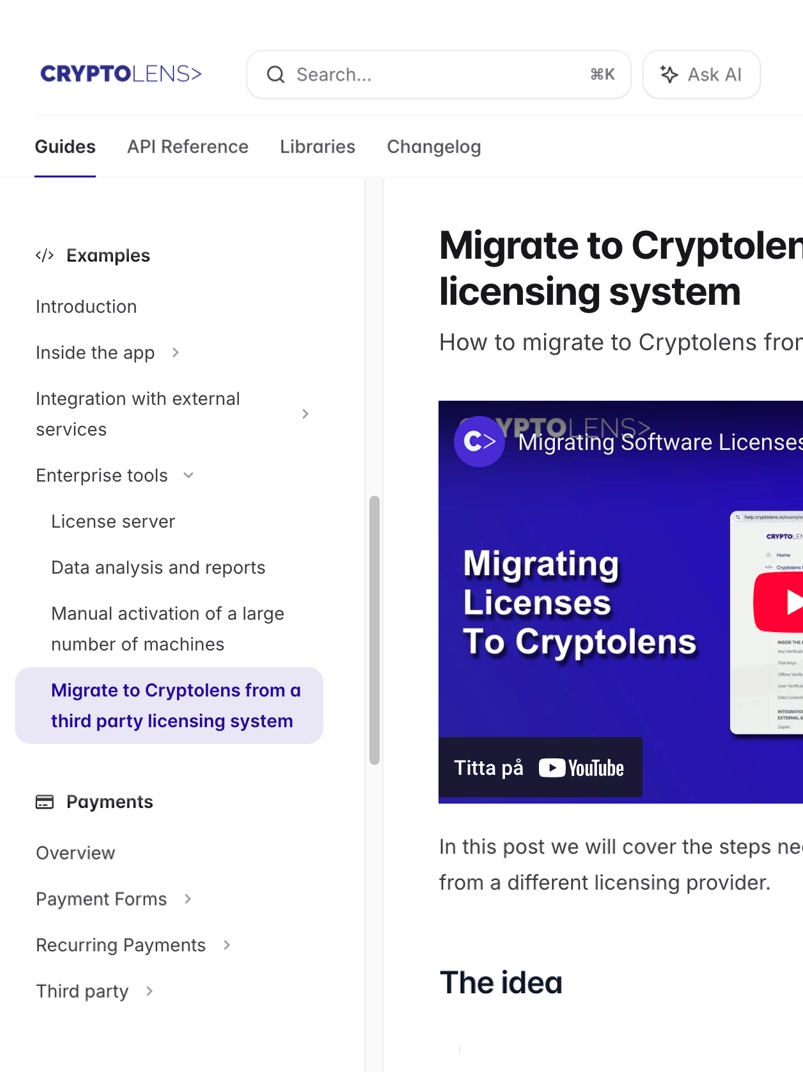Click the search magnifier icon

point(275,75)
